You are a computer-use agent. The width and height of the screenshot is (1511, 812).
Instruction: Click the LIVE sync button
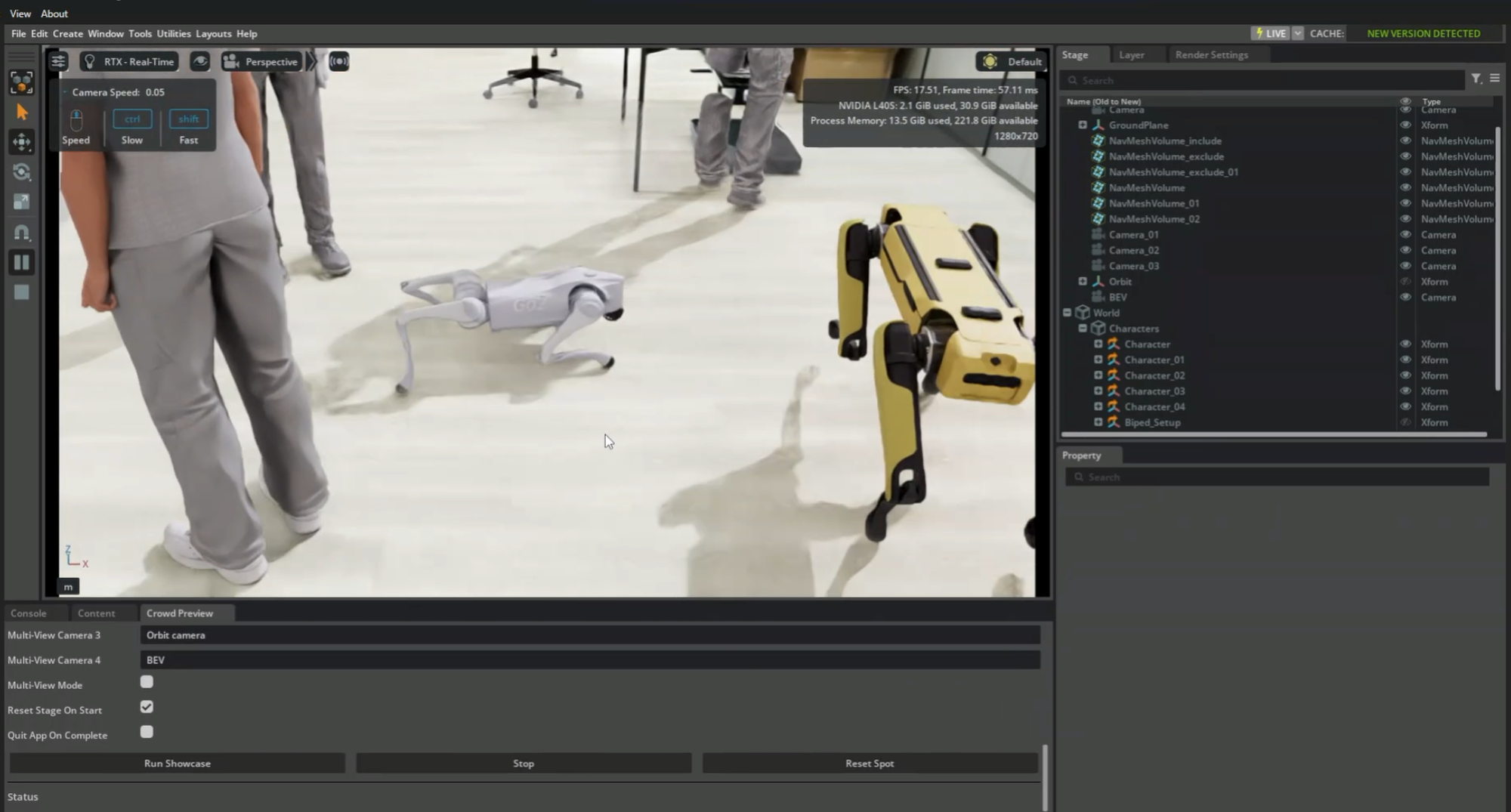1270,33
